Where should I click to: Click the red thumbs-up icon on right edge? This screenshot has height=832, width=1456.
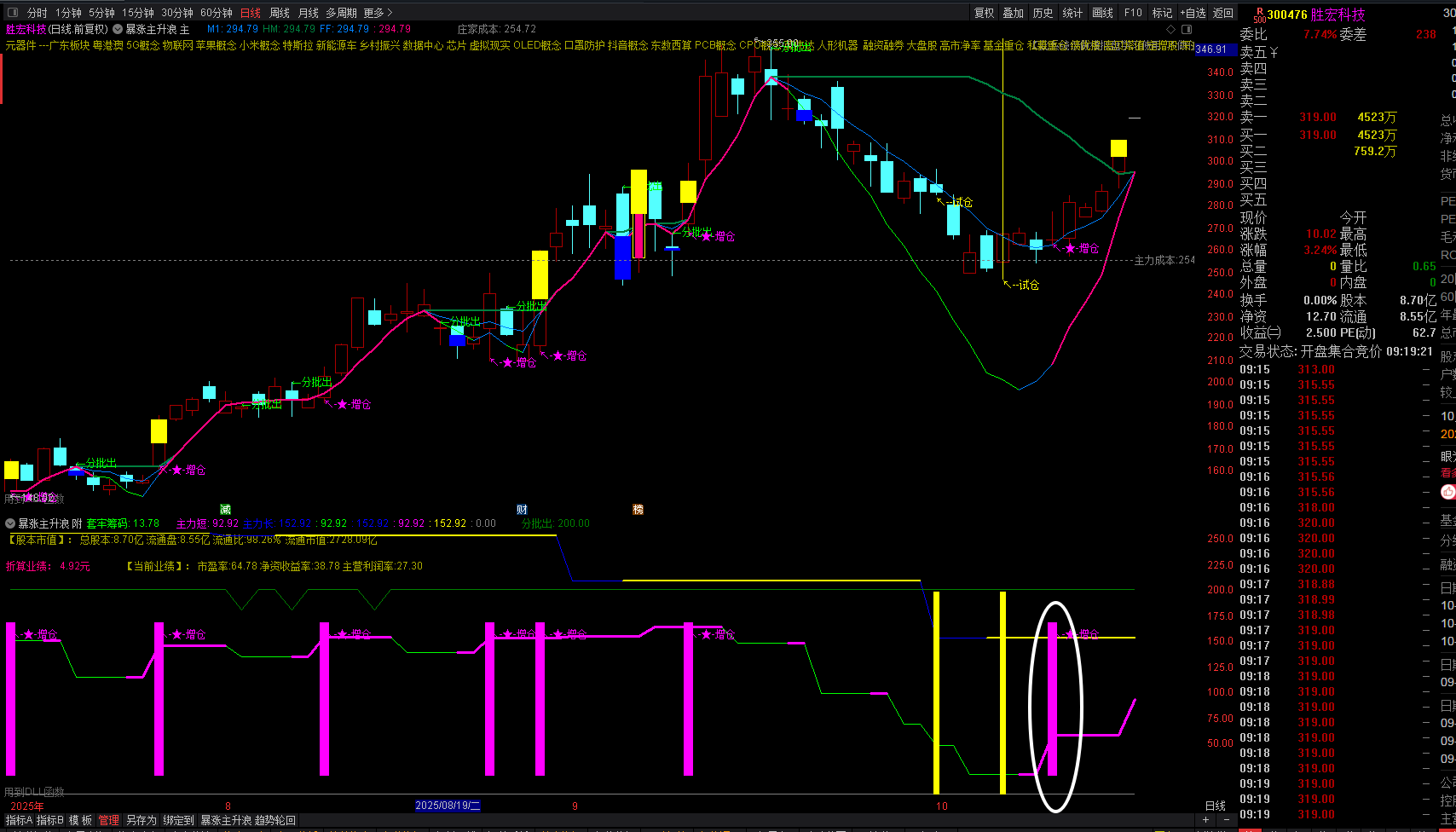tap(1447, 492)
